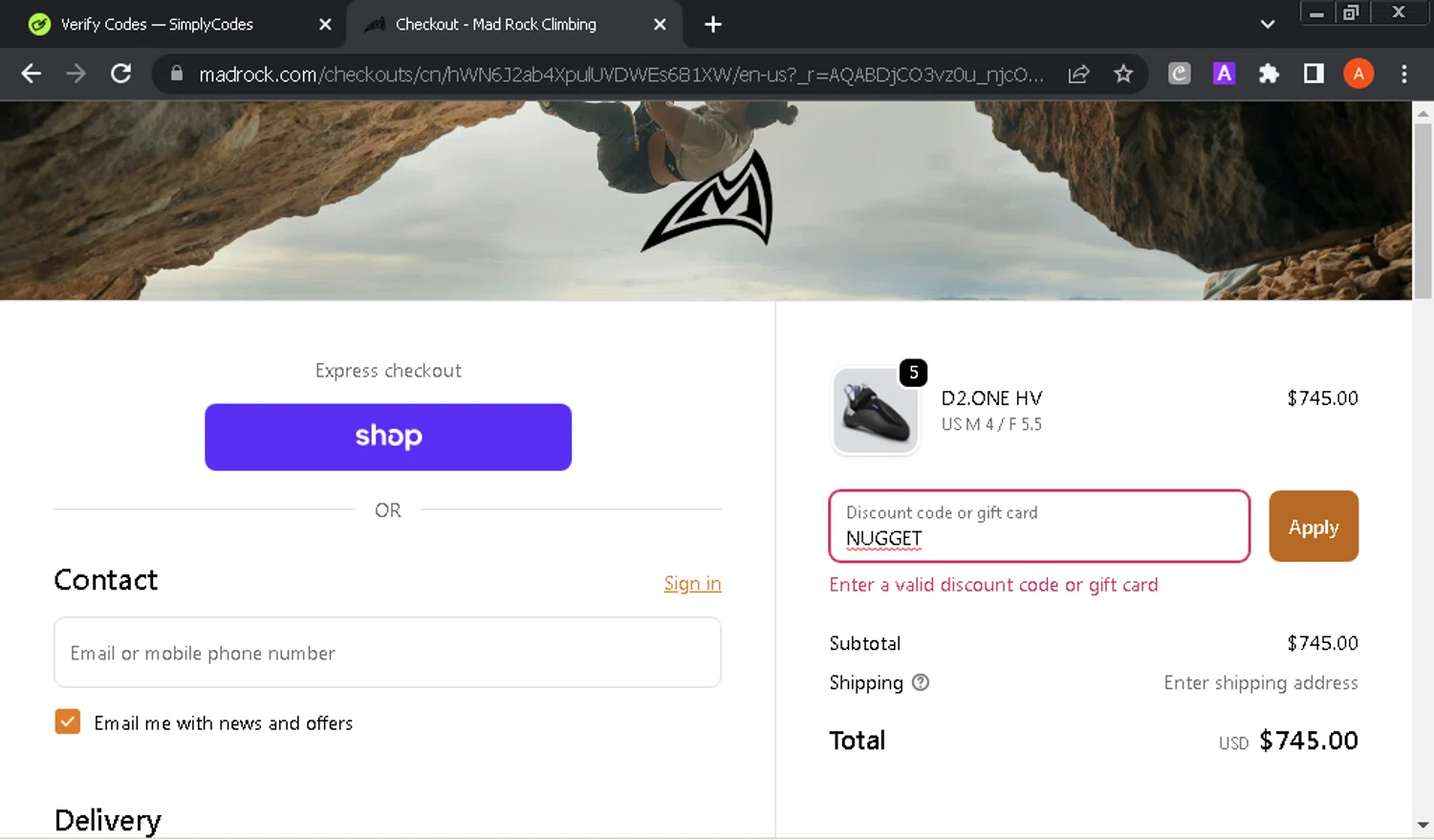Screen dimensions: 1434x840
Task: Bookmark this page with star icon
Action: click(x=1123, y=74)
